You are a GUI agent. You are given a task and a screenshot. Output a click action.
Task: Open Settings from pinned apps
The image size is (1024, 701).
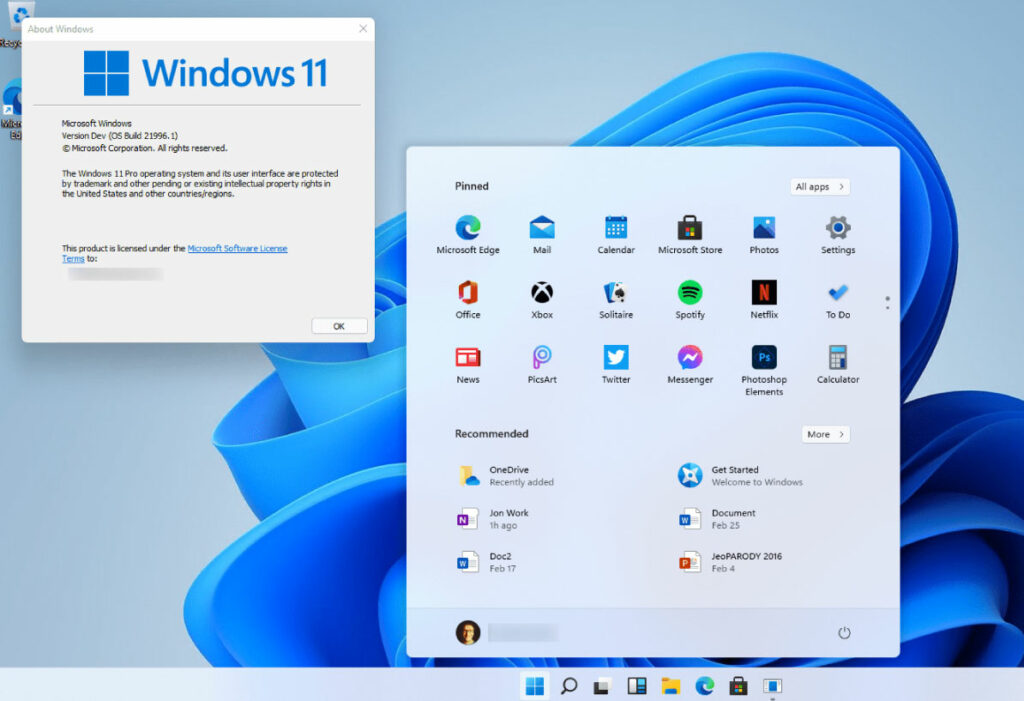click(838, 235)
